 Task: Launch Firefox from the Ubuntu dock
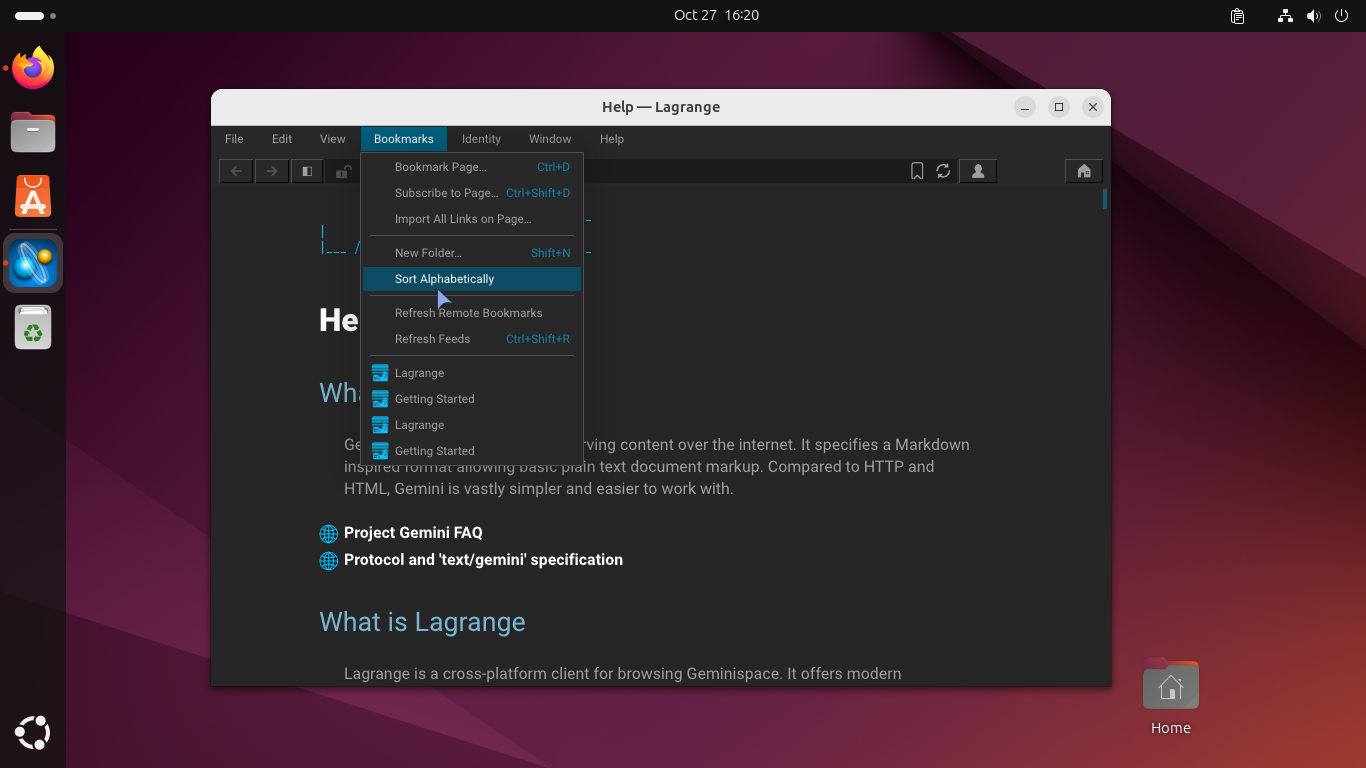click(x=33, y=68)
